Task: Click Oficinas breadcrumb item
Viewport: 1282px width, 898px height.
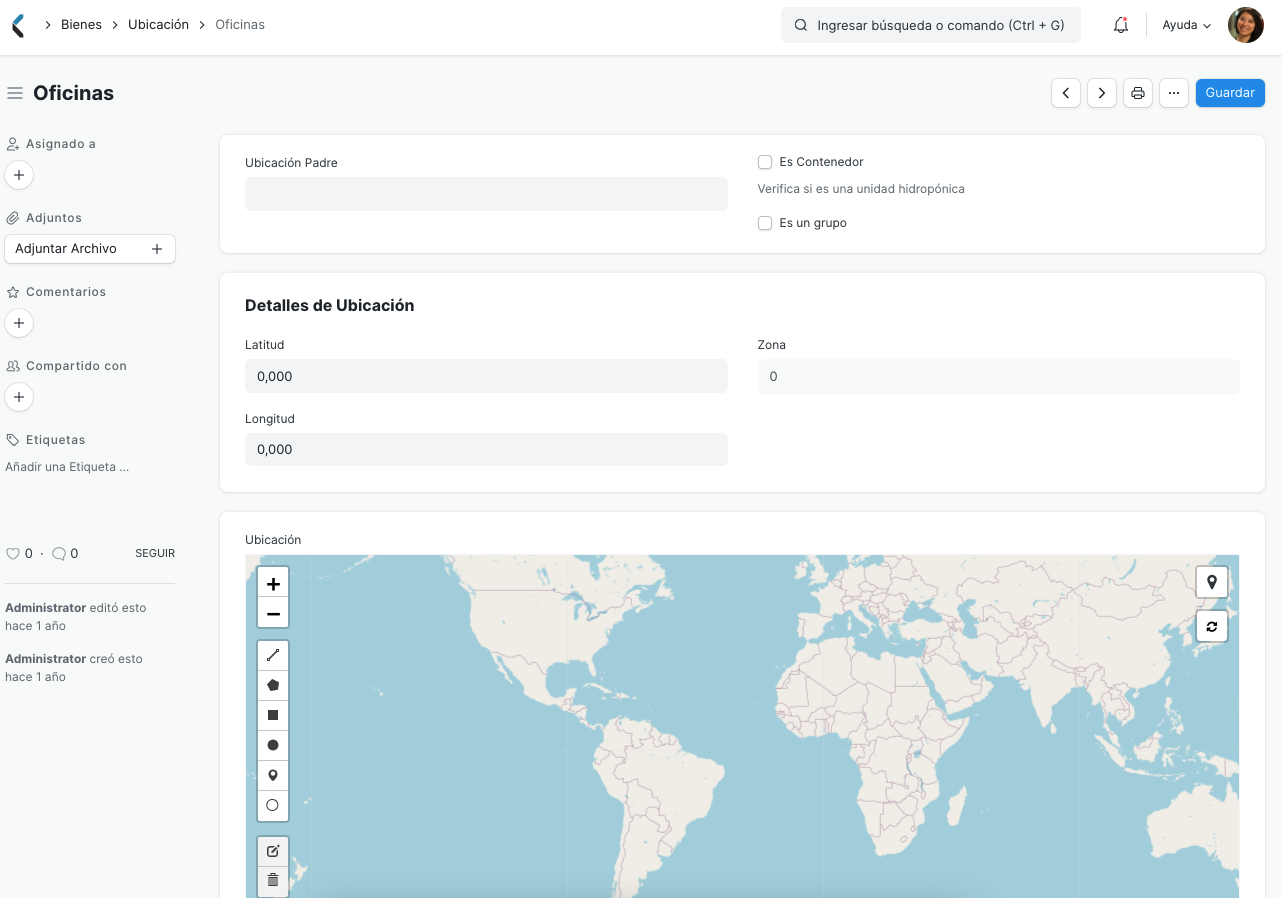Action: 240,25
